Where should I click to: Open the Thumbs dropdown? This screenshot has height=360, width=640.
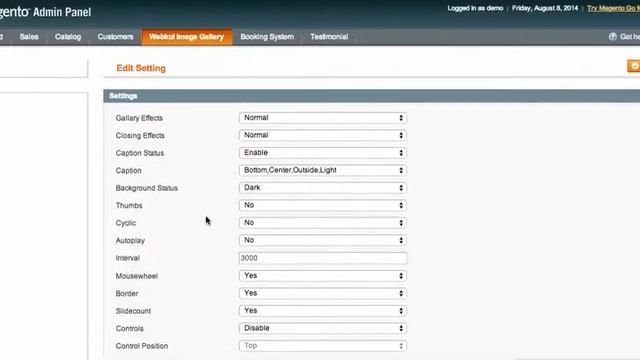click(322, 205)
